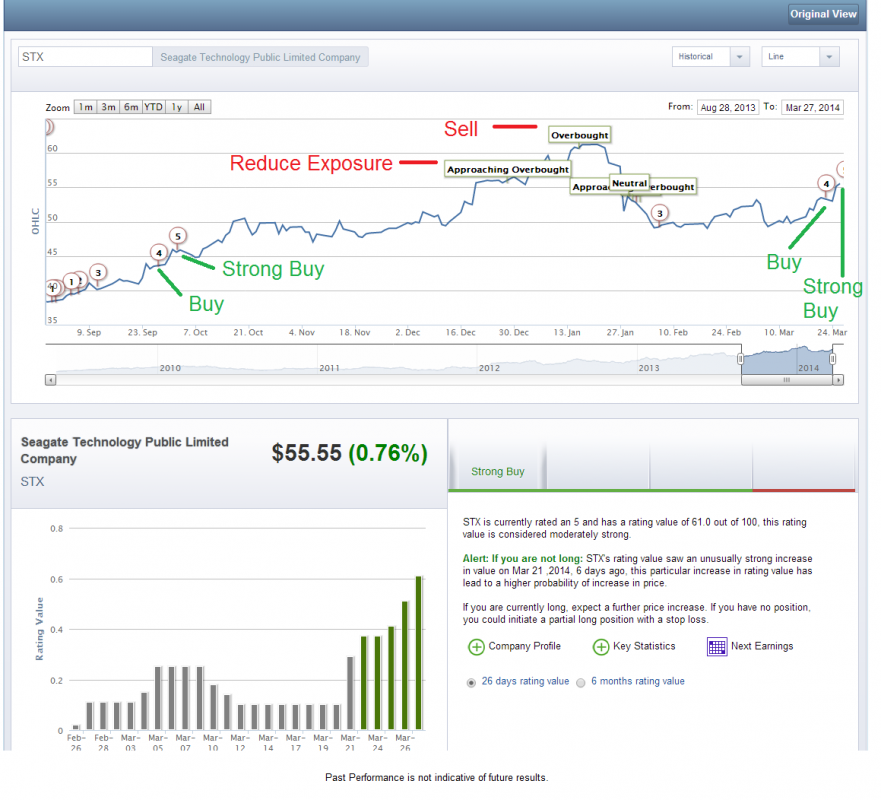881x800 pixels.
Task: Choose the 6m zoom range
Action: pyautogui.click(x=131, y=107)
